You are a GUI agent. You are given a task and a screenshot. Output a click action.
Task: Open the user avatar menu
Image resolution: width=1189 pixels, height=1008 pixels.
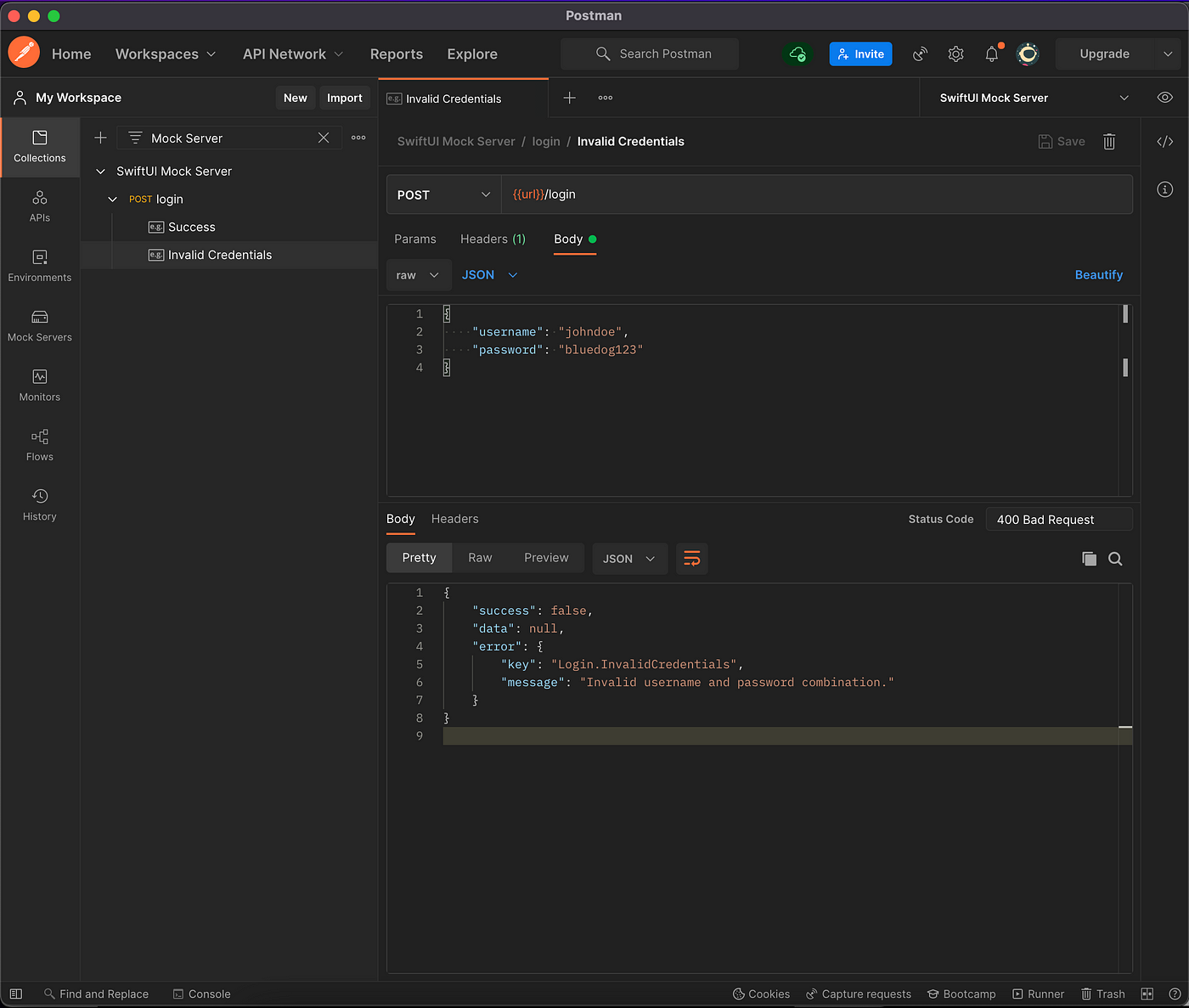pos(1028,54)
